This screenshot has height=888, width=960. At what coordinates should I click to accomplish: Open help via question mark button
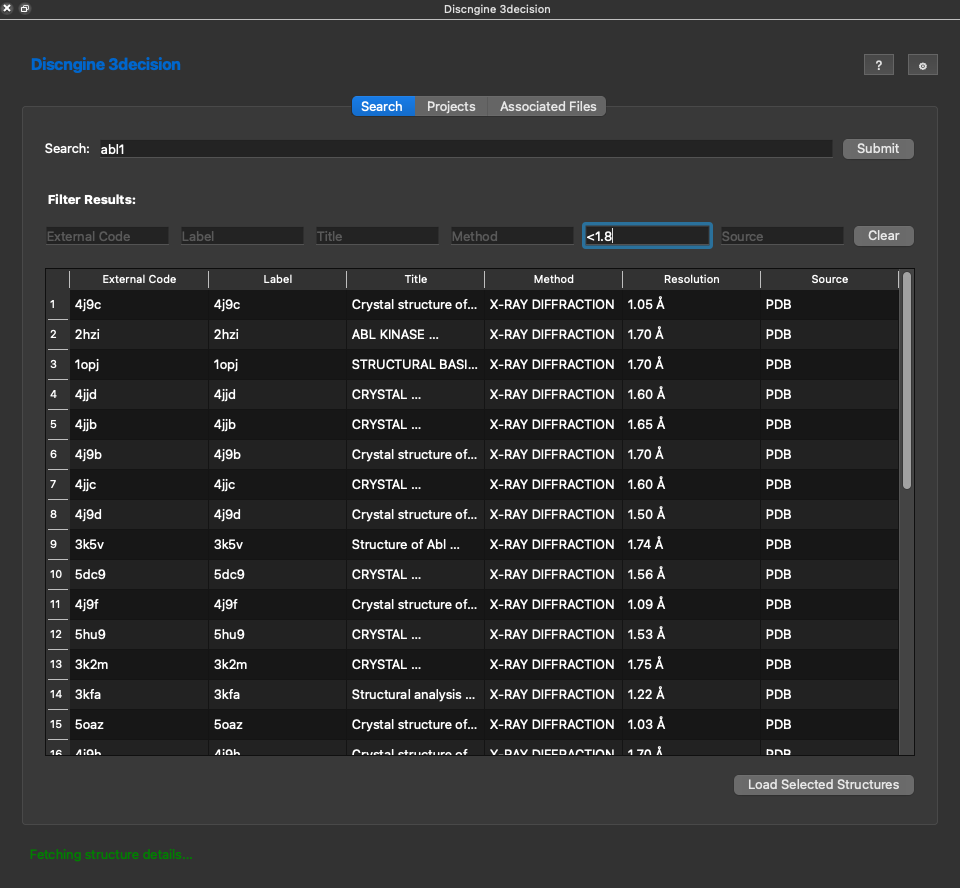click(x=879, y=65)
